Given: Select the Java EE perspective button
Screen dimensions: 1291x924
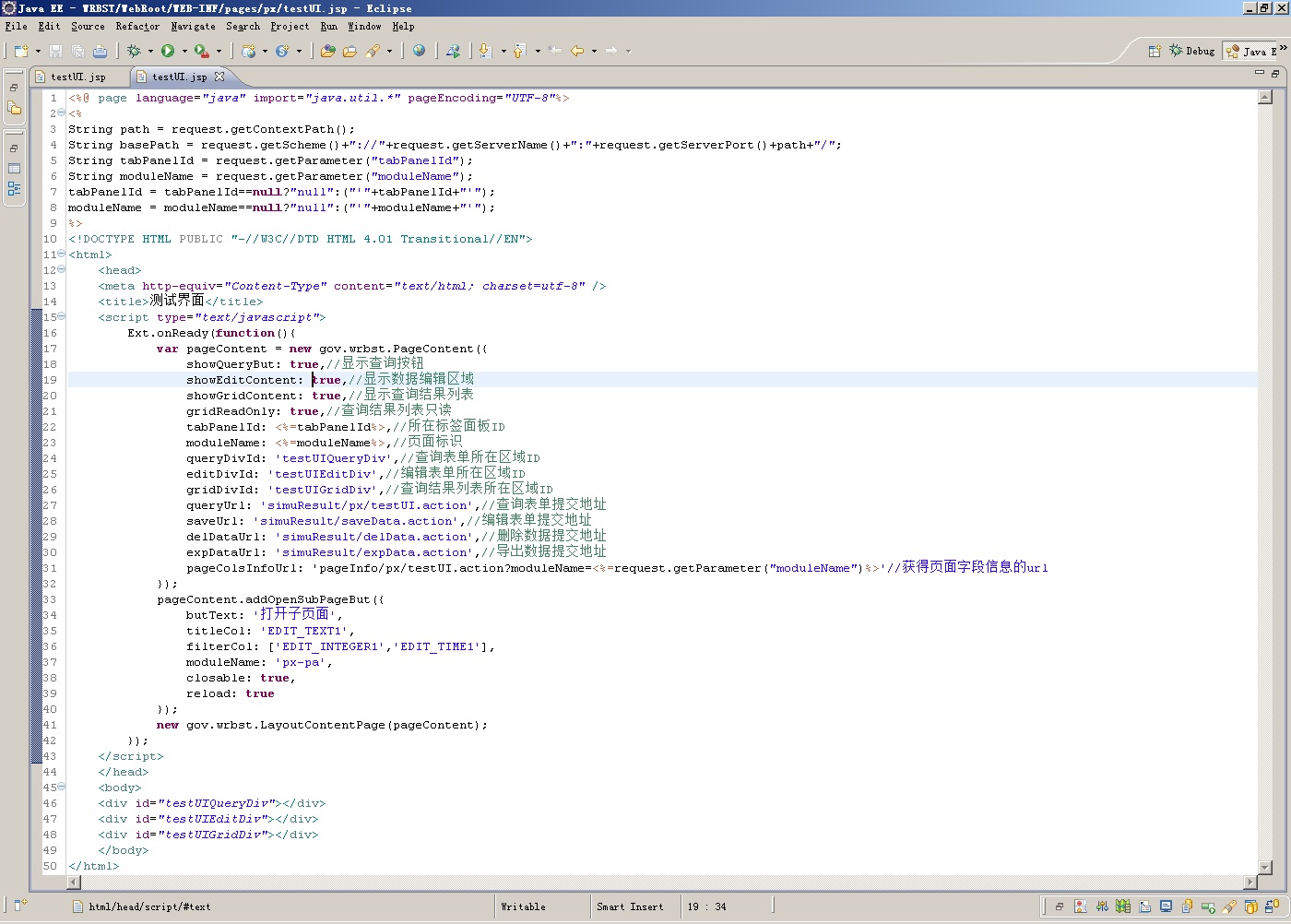Looking at the screenshot, I should pos(1251,51).
